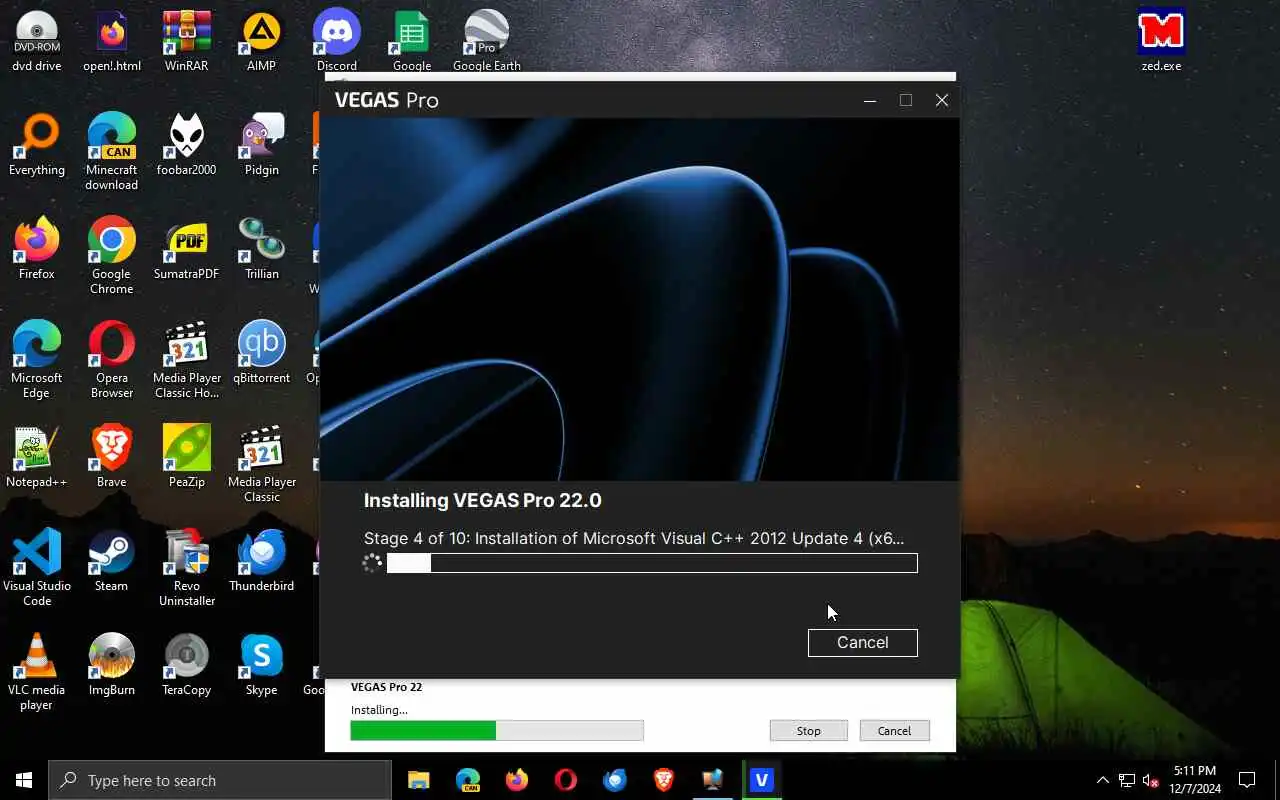Launch the AIMP desktop shortcut
1280x800 pixels.
262,41
